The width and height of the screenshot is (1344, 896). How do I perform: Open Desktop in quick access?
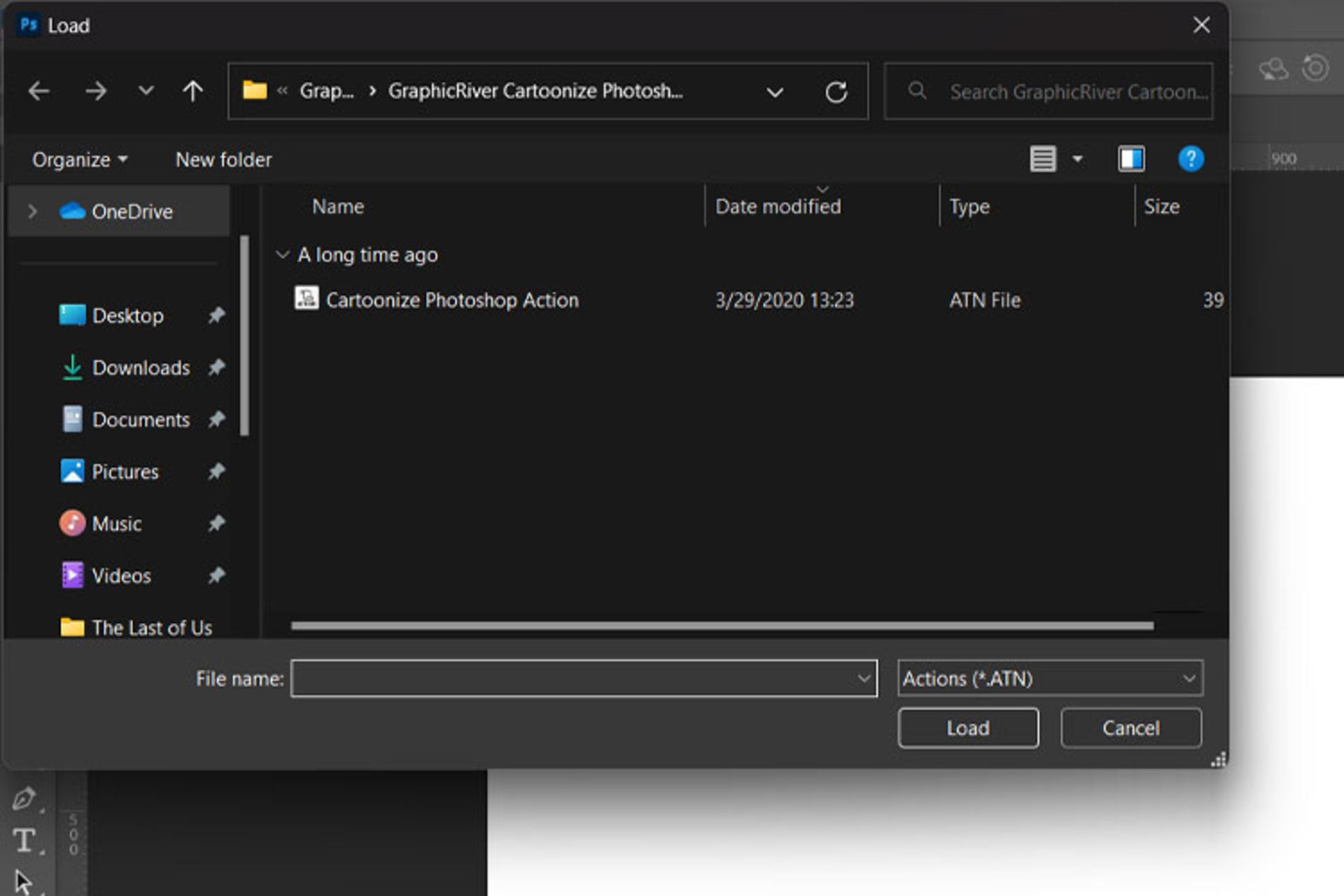tap(127, 316)
